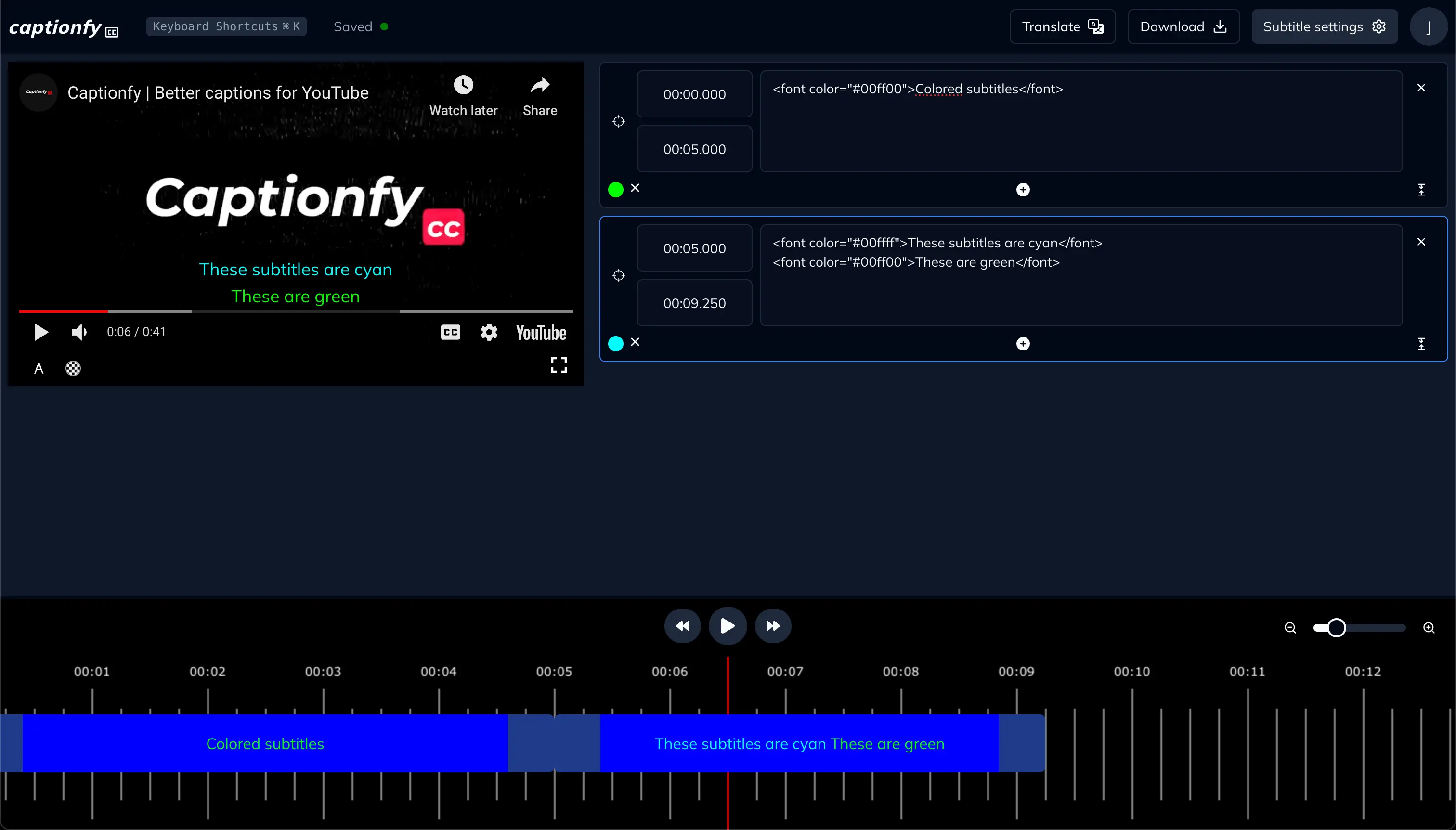Open YouTube player settings gear
1456x830 pixels.
click(x=489, y=332)
